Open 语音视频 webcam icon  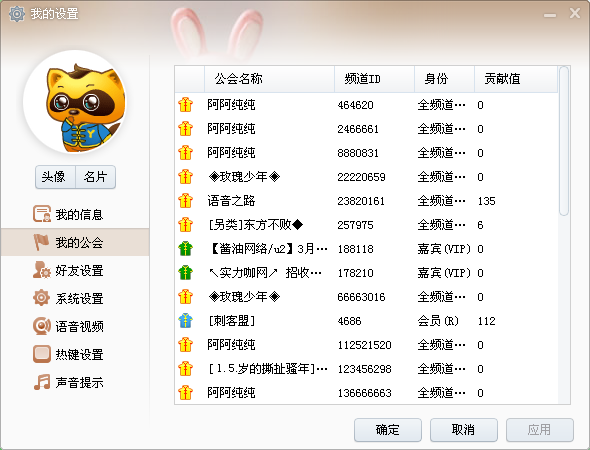pyautogui.click(x=41, y=326)
